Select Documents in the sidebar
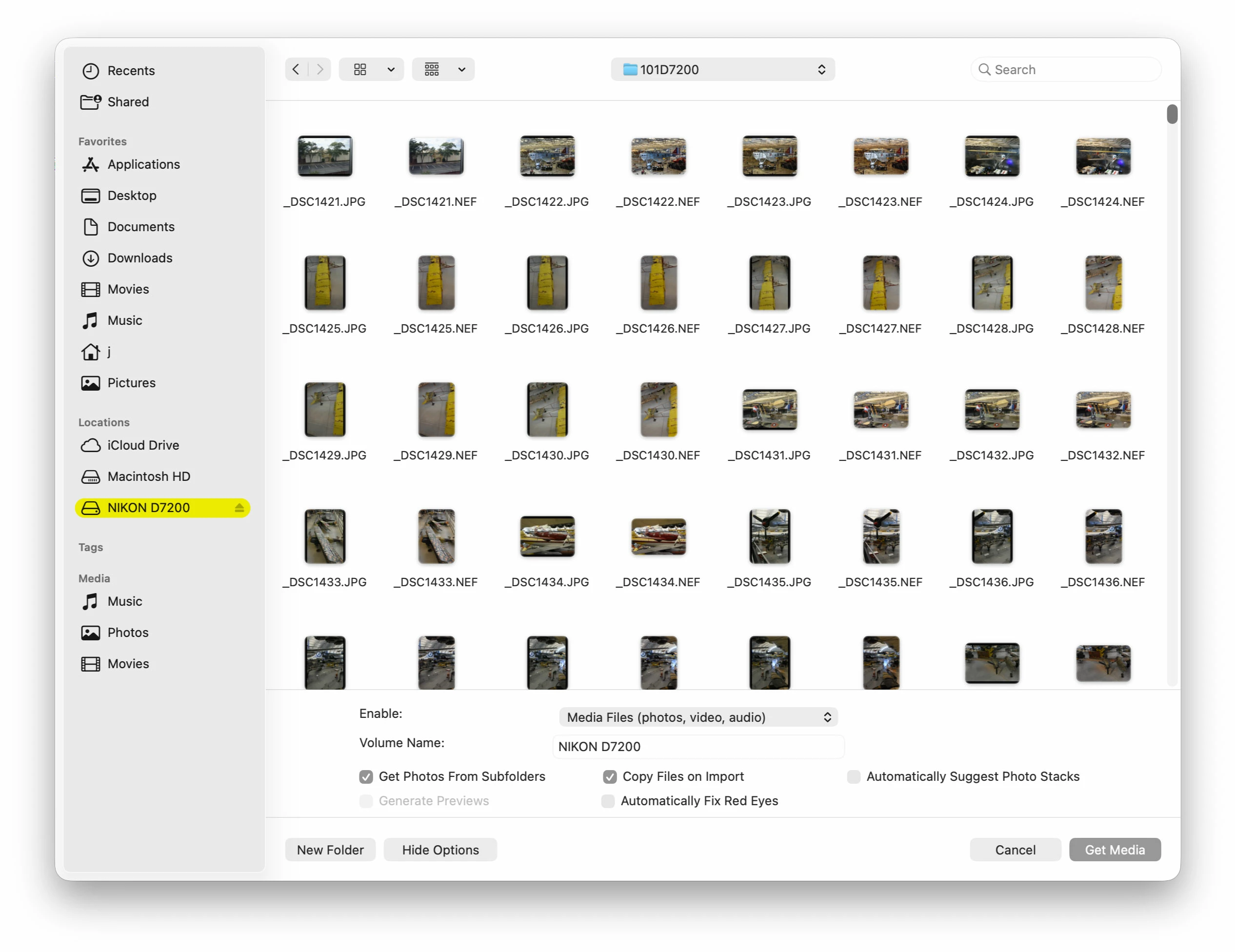1235x952 pixels. click(163, 227)
